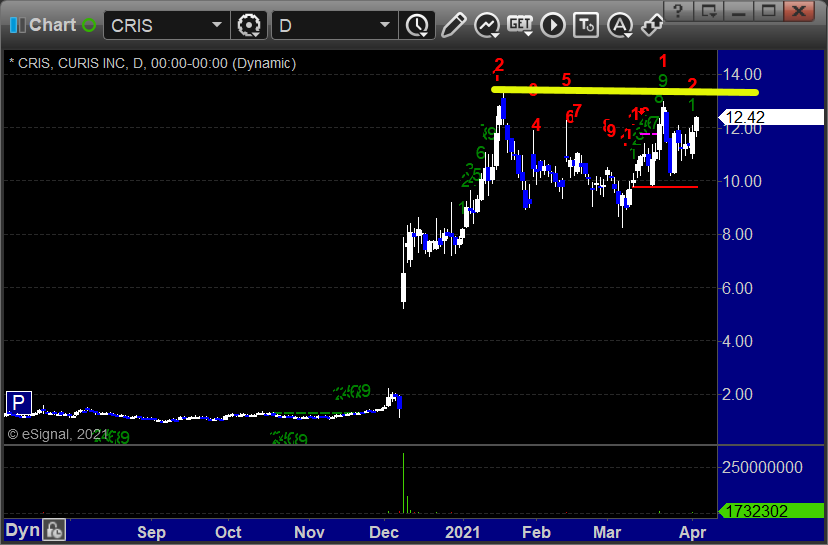Open the GET studies menu
Screen dimensions: 828x545
click(x=520, y=25)
